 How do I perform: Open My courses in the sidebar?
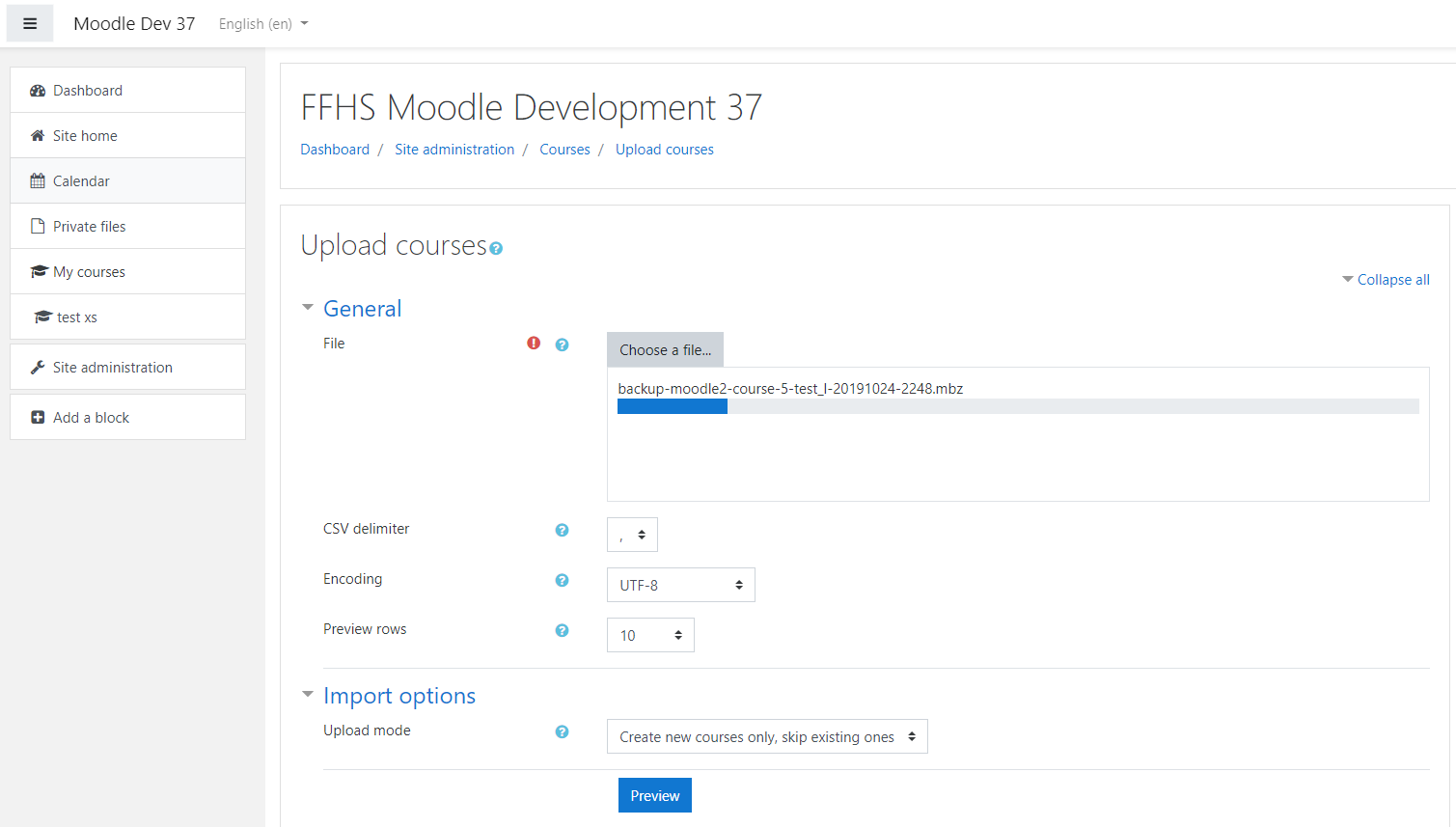click(x=127, y=272)
